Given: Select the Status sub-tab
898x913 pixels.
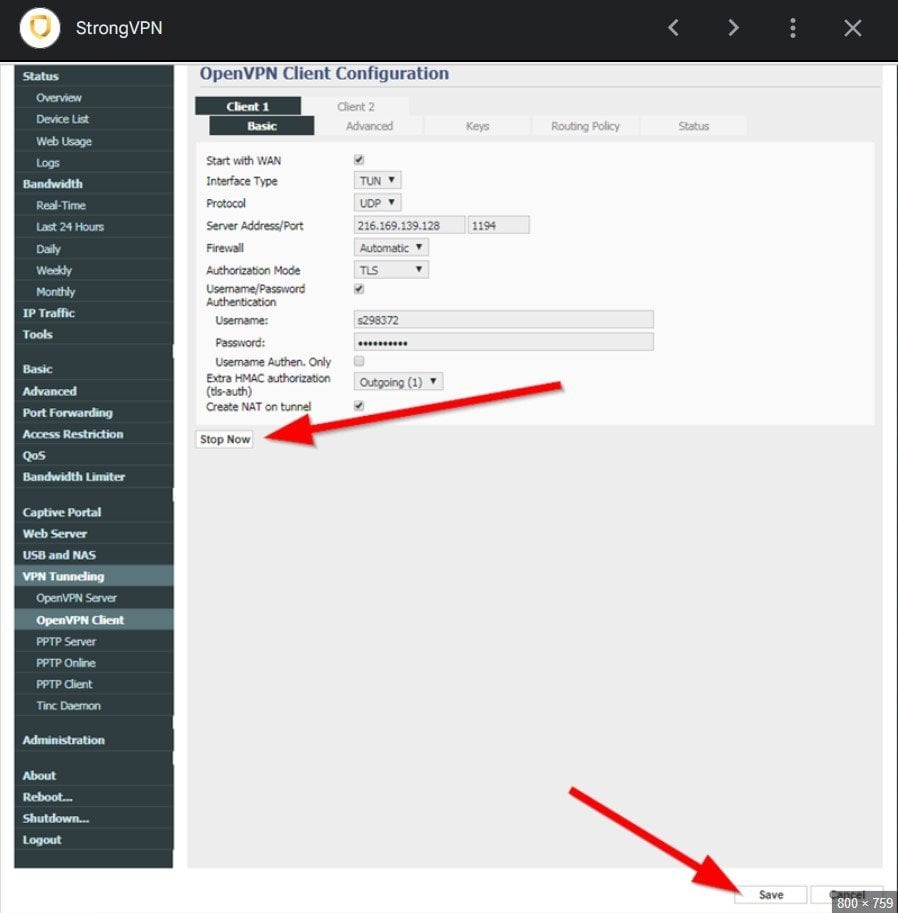Looking at the screenshot, I should click(694, 126).
